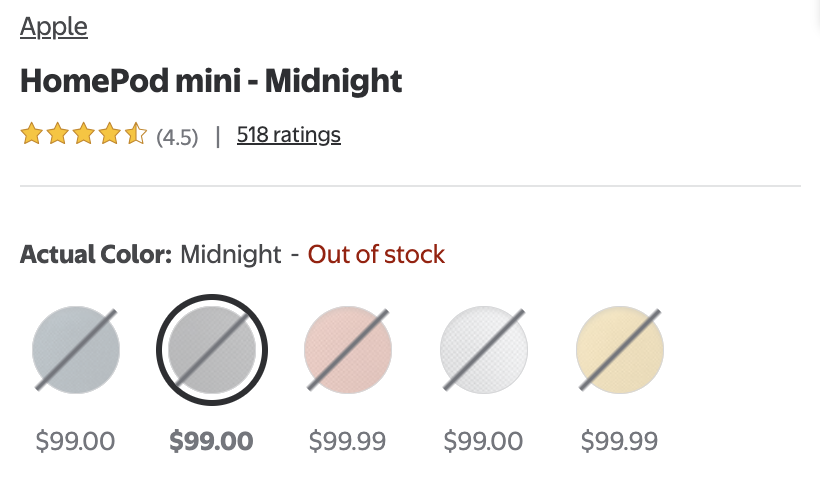Open the 518 ratings link

pos(288,135)
